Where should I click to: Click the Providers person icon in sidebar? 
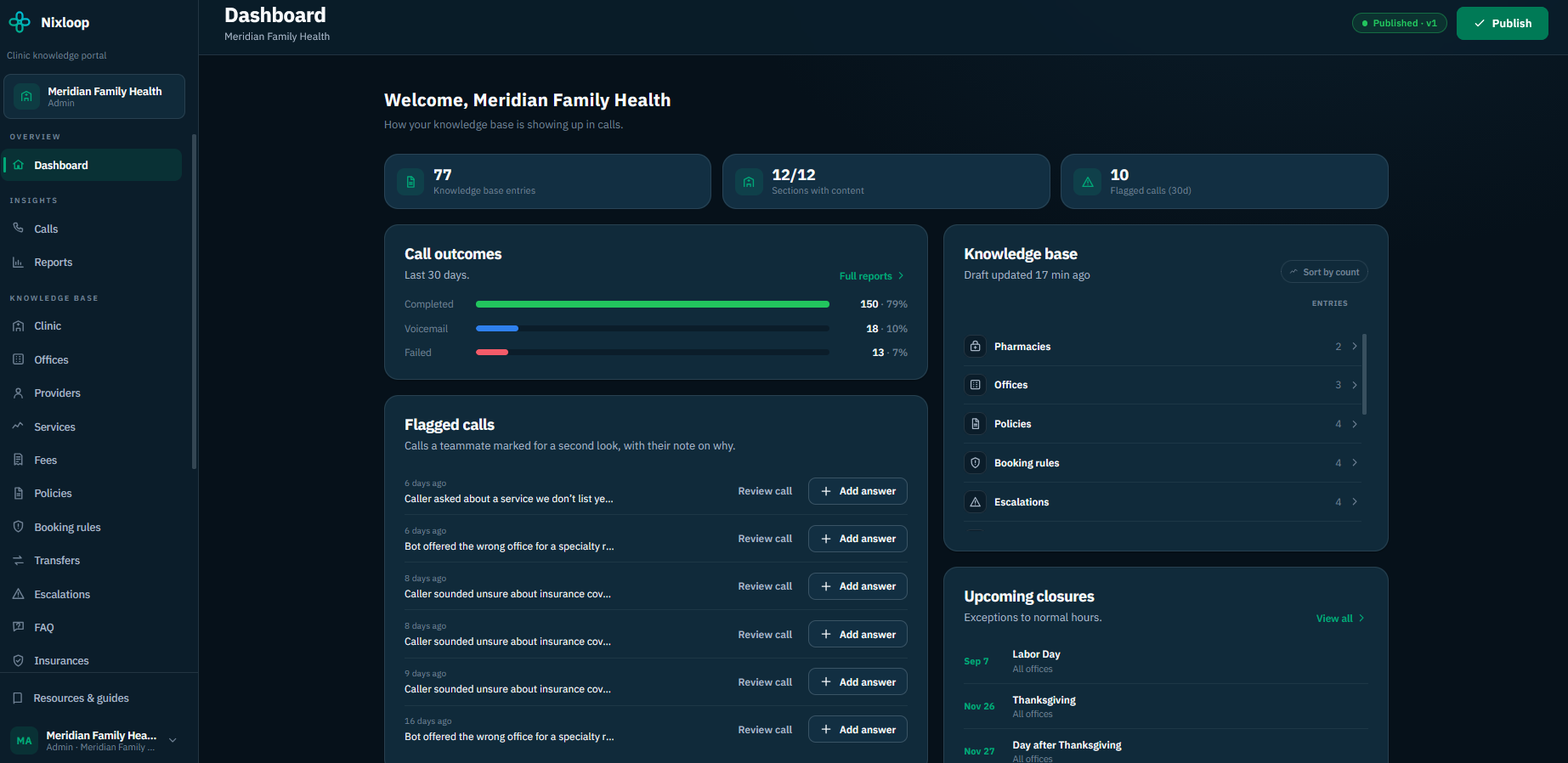click(x=18, y=393)
